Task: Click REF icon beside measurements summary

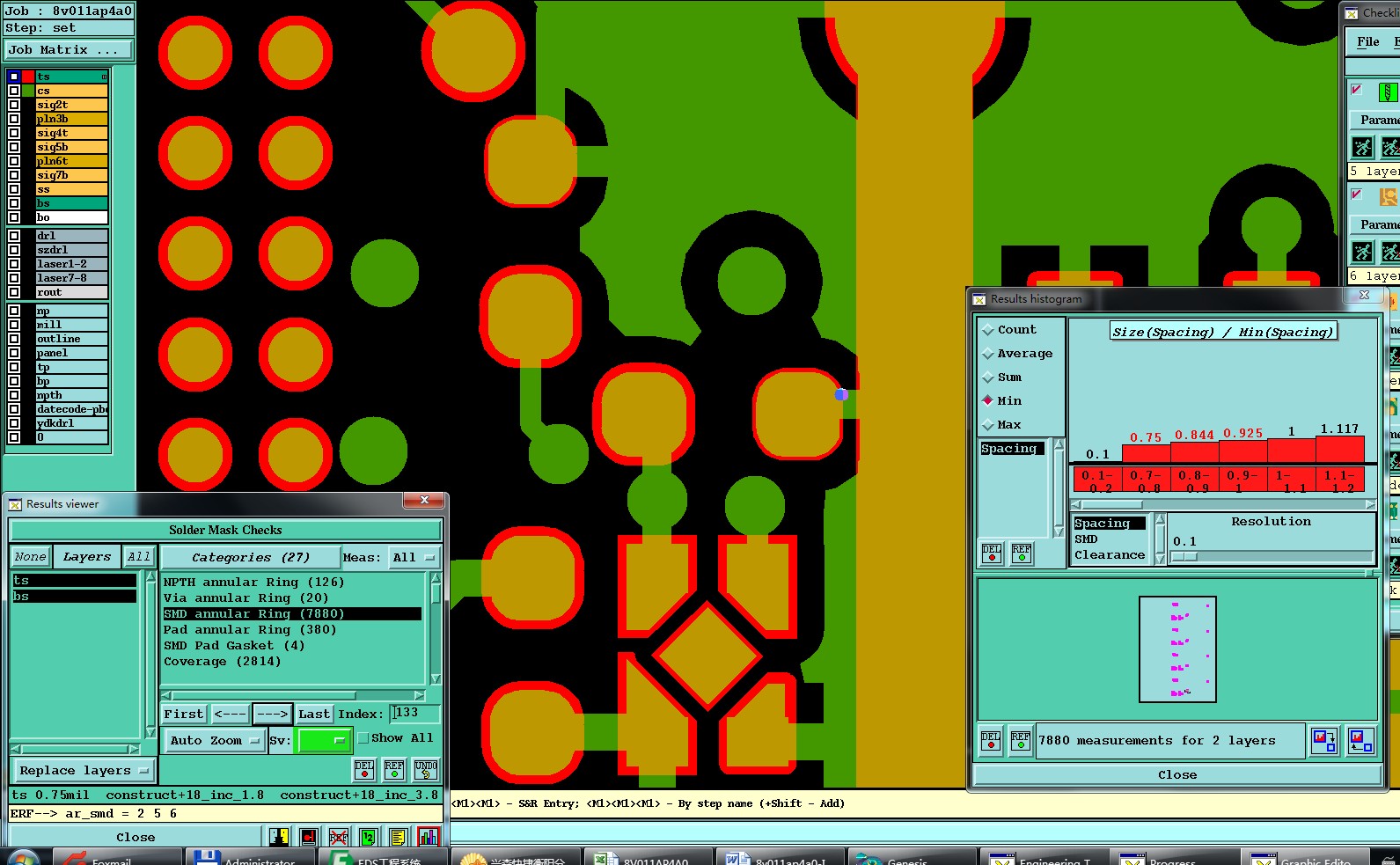Action: click(1021, 740)
